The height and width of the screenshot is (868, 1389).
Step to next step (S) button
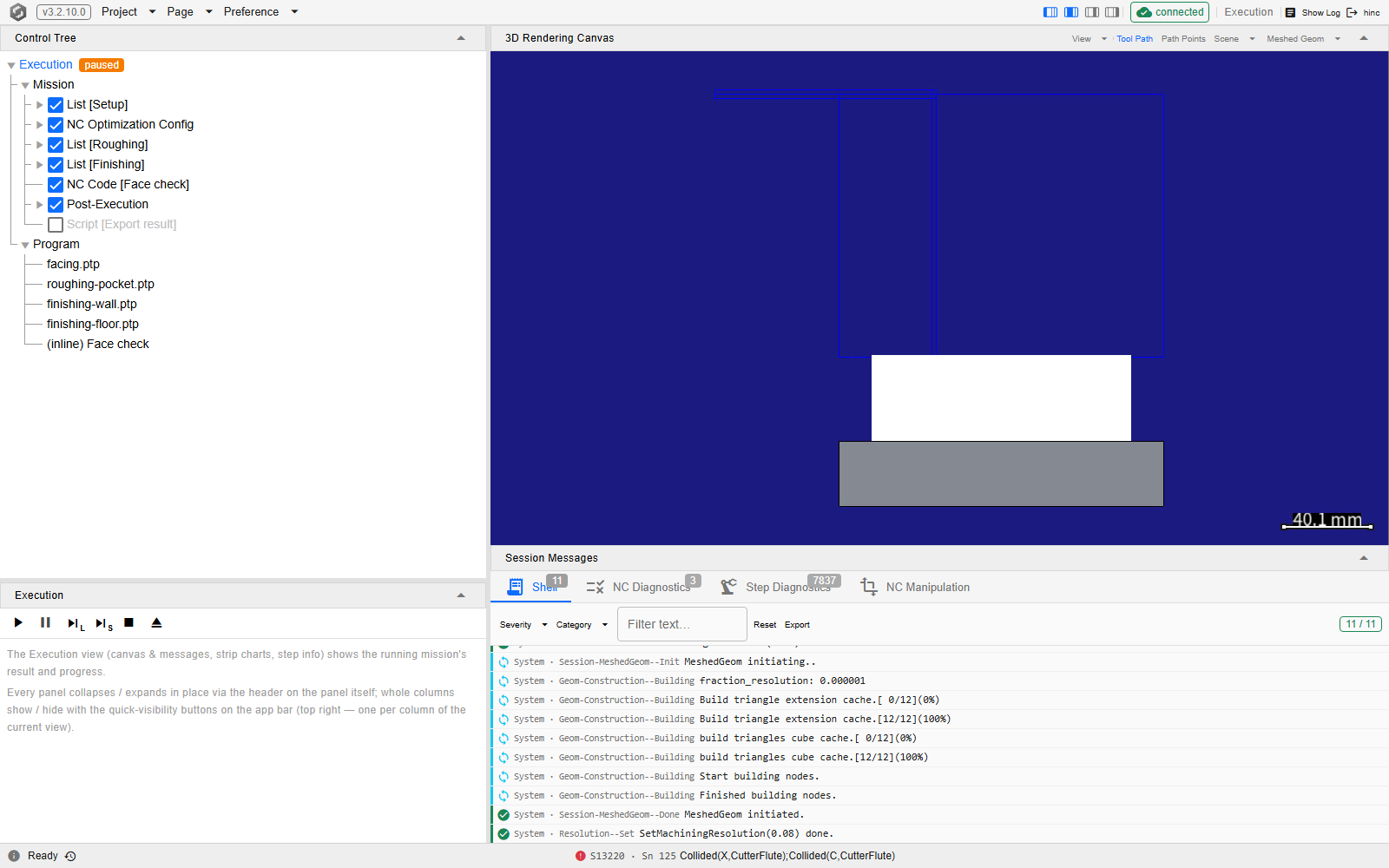(x=104, y=623)
